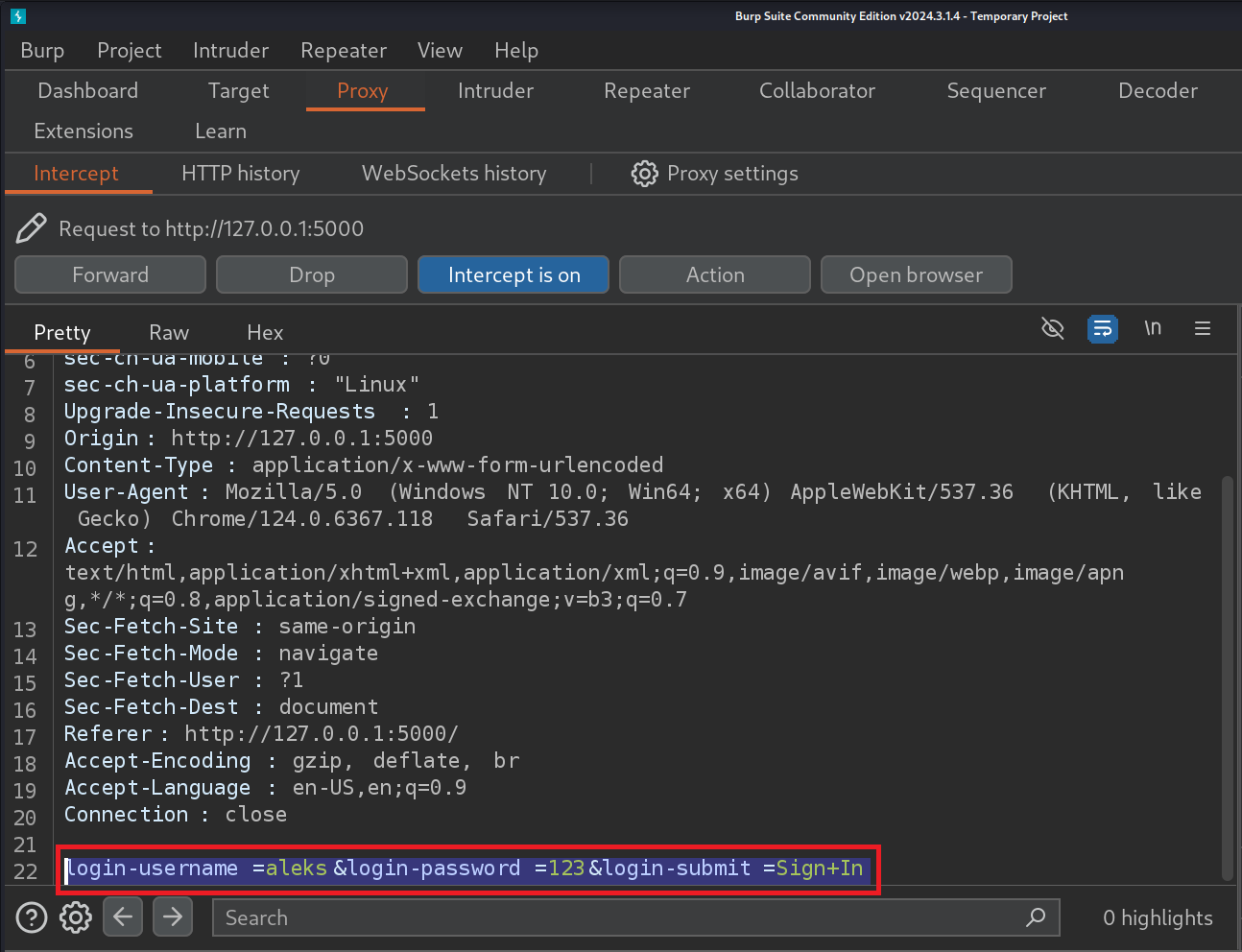
Task: Switch to the Target tab
Action: [239, 90]
